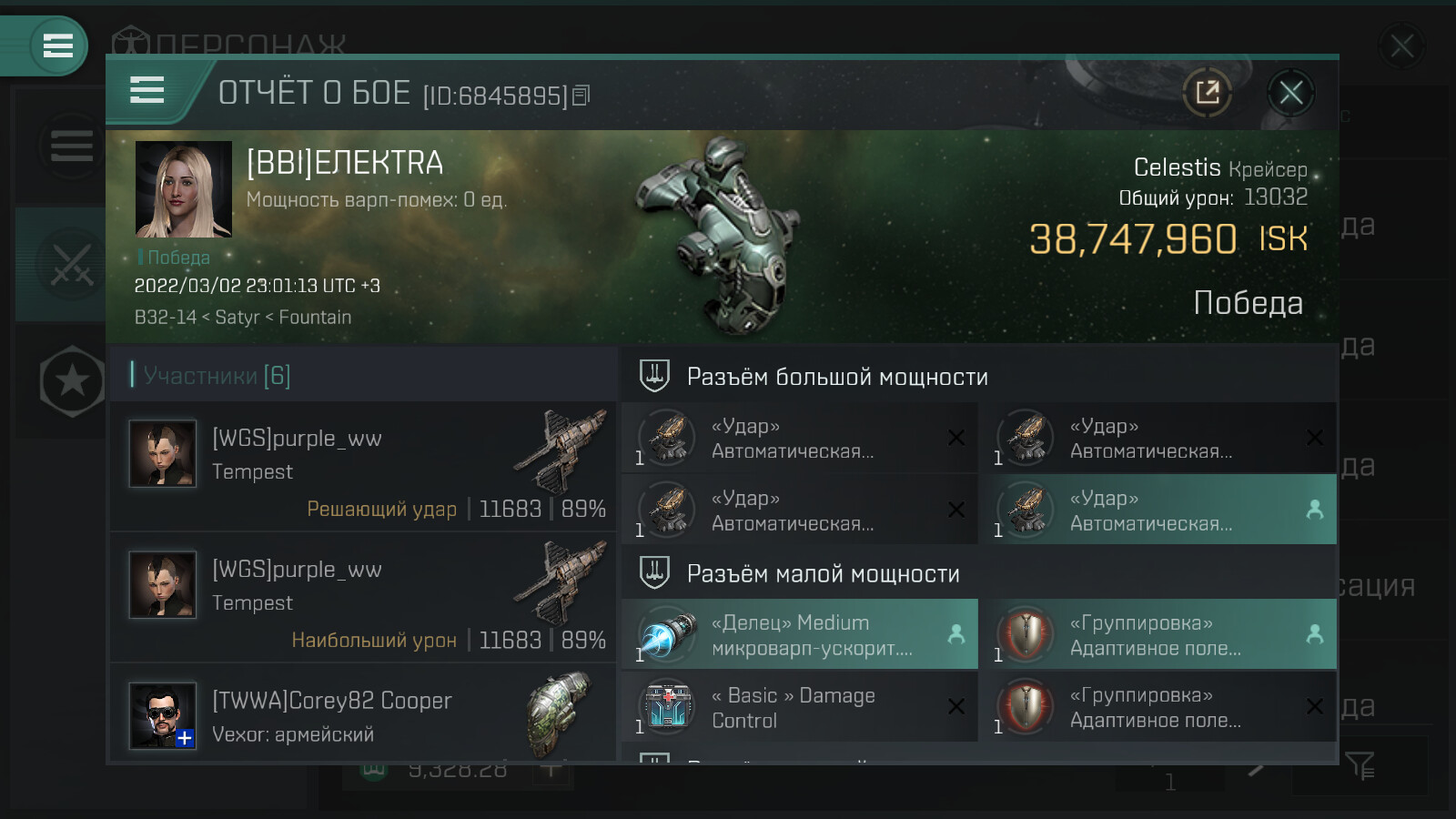Open the Corey82 Cooper participant entry
Viewport: 1456px width, 819px height.
click(x=363, y=714)
